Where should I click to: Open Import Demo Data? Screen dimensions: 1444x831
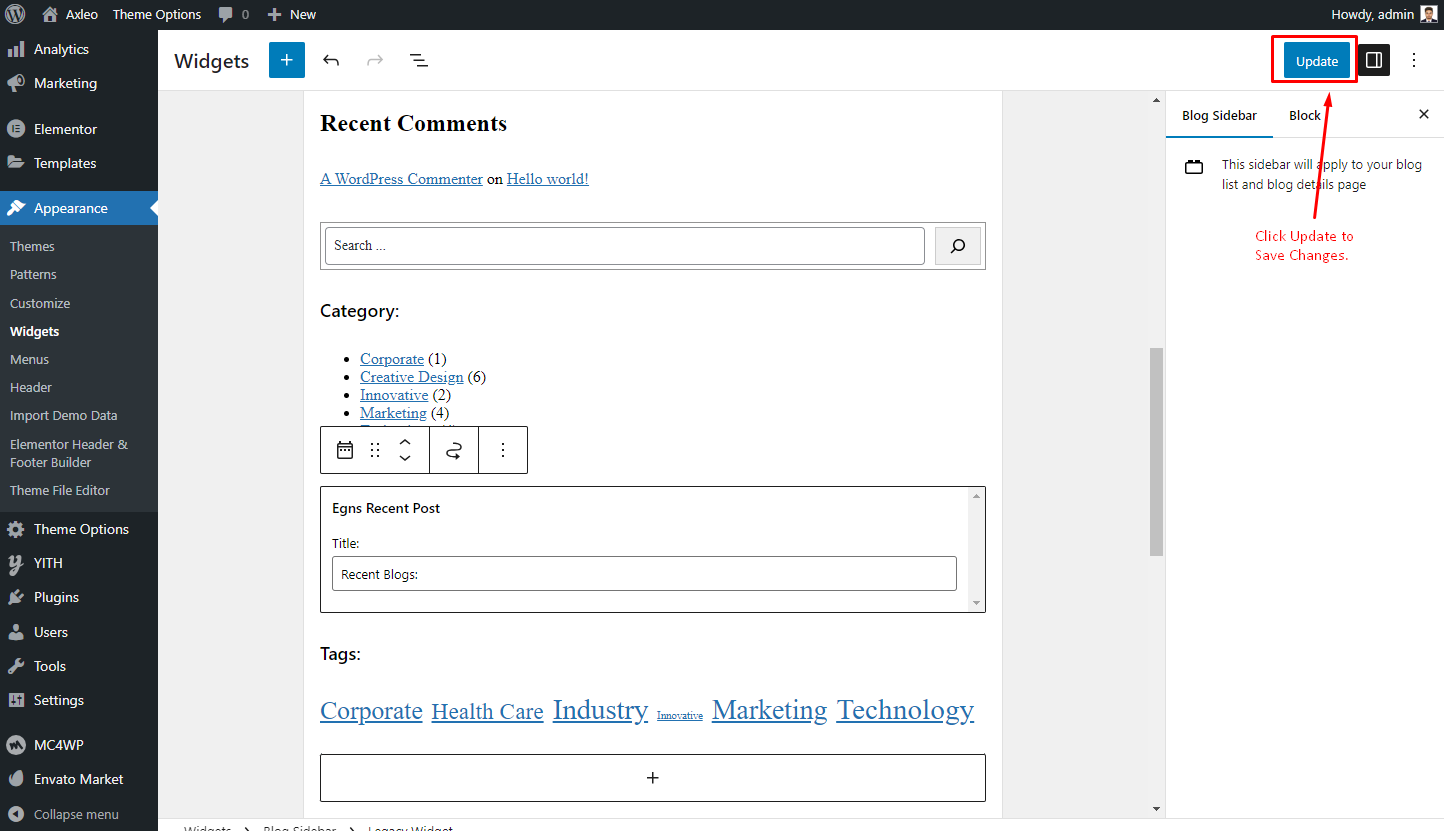[x=63, y=415]
